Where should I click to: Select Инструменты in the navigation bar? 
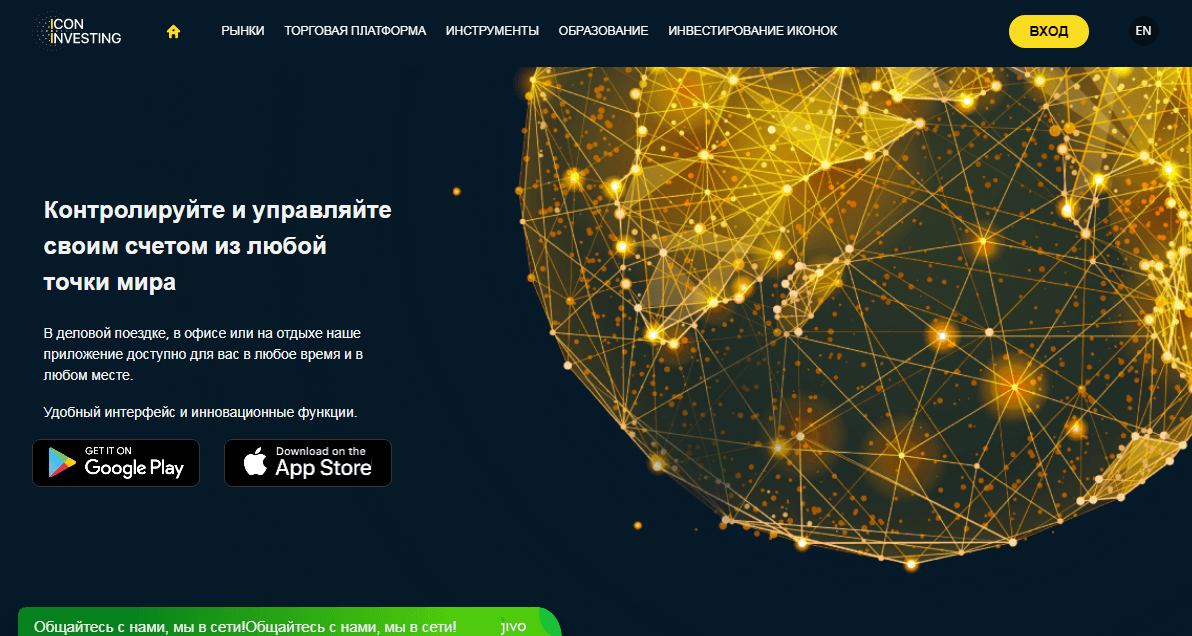[492, 31]
